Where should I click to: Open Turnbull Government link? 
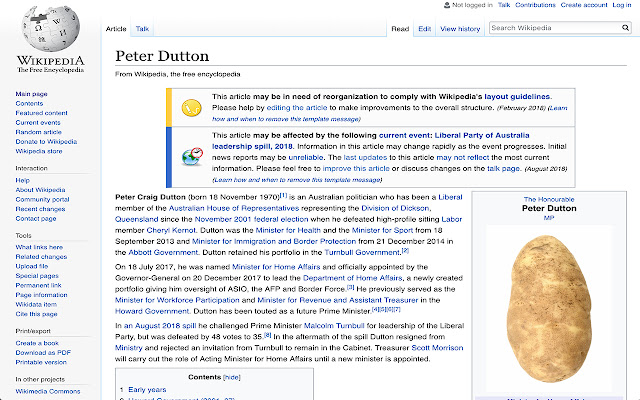362,252
